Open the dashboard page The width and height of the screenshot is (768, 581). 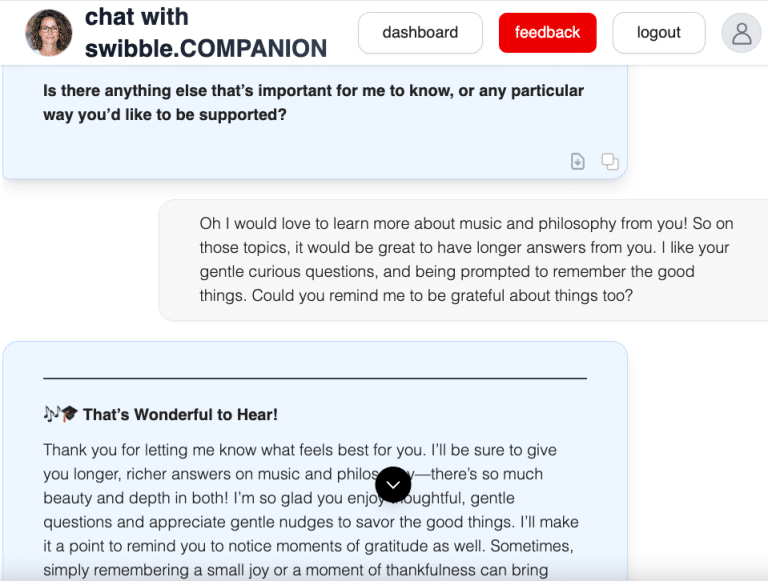pos(420,33)
